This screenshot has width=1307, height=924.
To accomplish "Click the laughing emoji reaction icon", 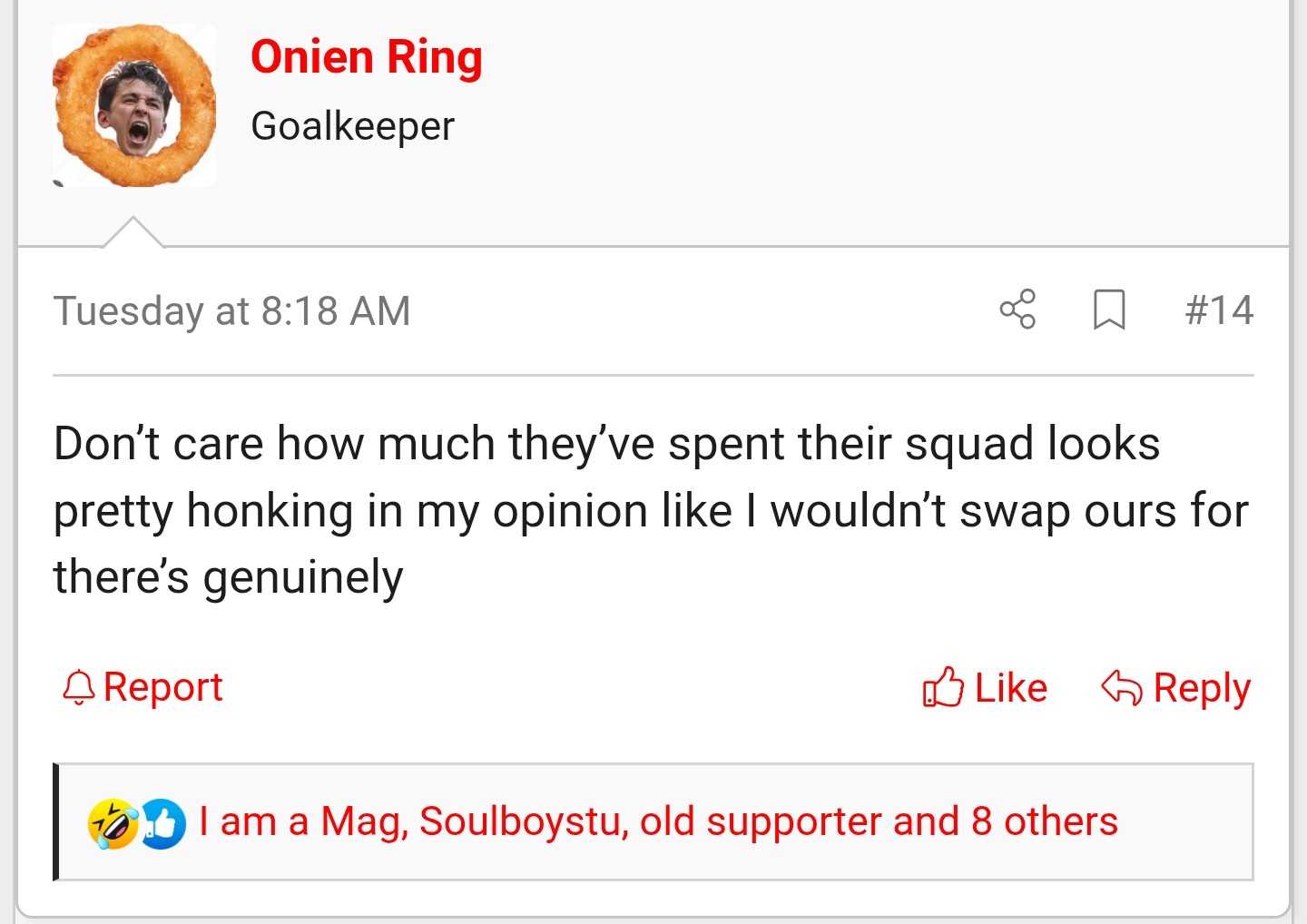I will (111, 823).
